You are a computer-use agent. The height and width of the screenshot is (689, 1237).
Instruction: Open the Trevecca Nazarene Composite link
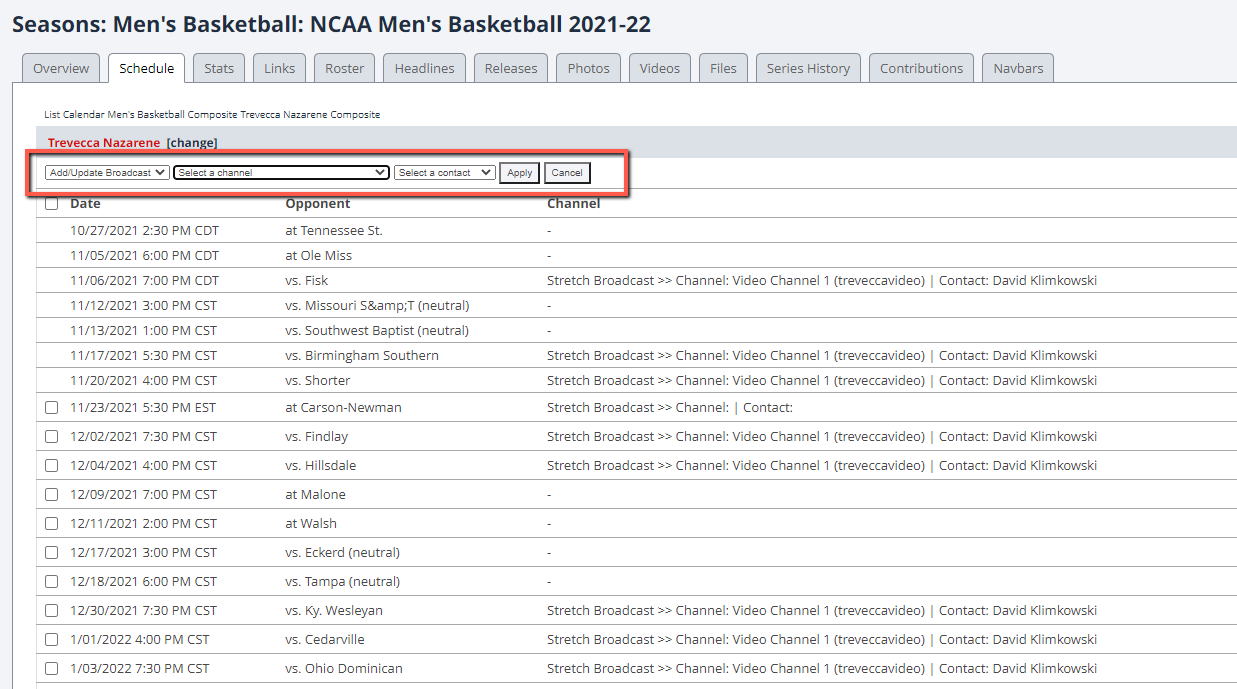tap(310, 115)
